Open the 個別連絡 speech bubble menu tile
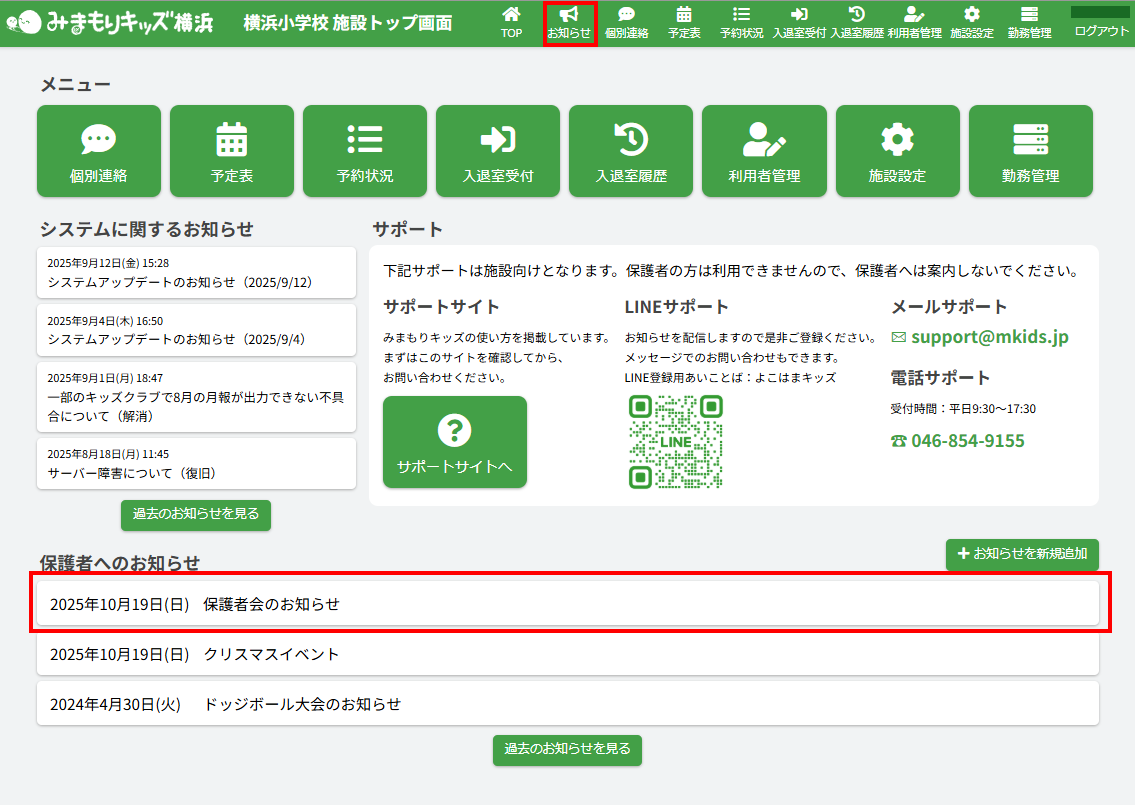 (x=99, y=151)
